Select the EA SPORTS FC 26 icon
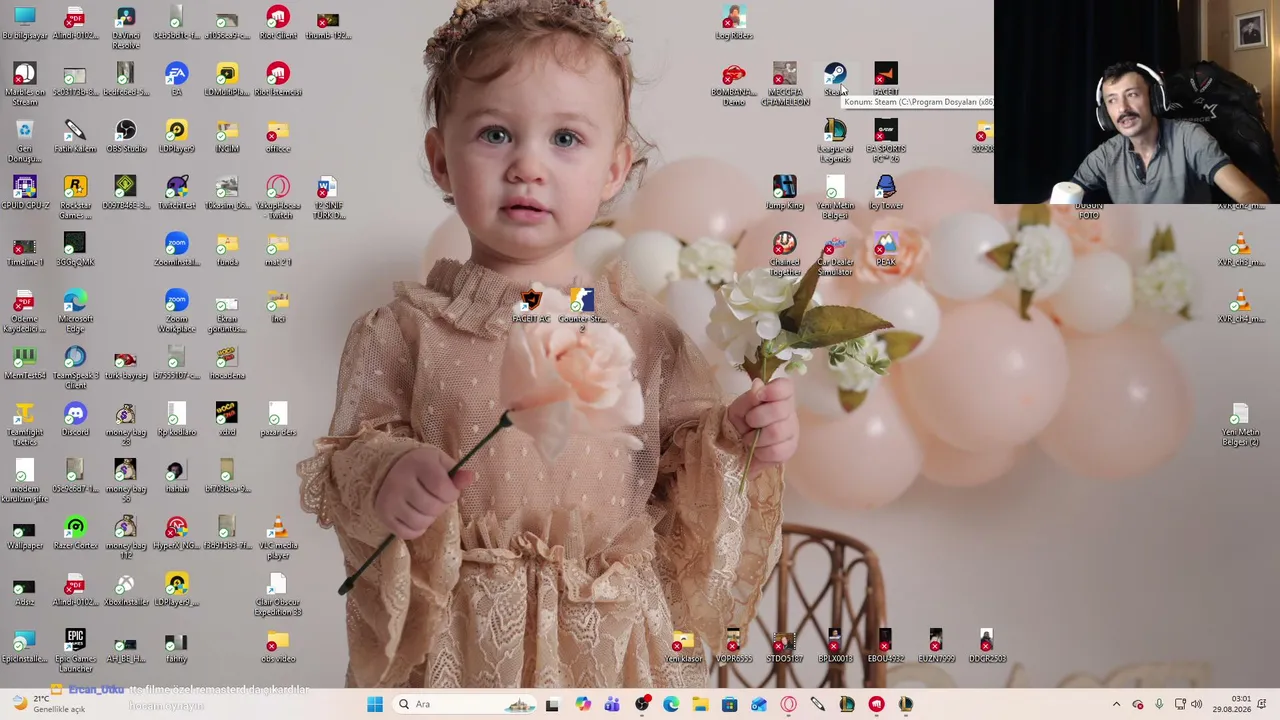Image resolution: width=1280 pixels, height=720 pixels. (x=886, y=142)
